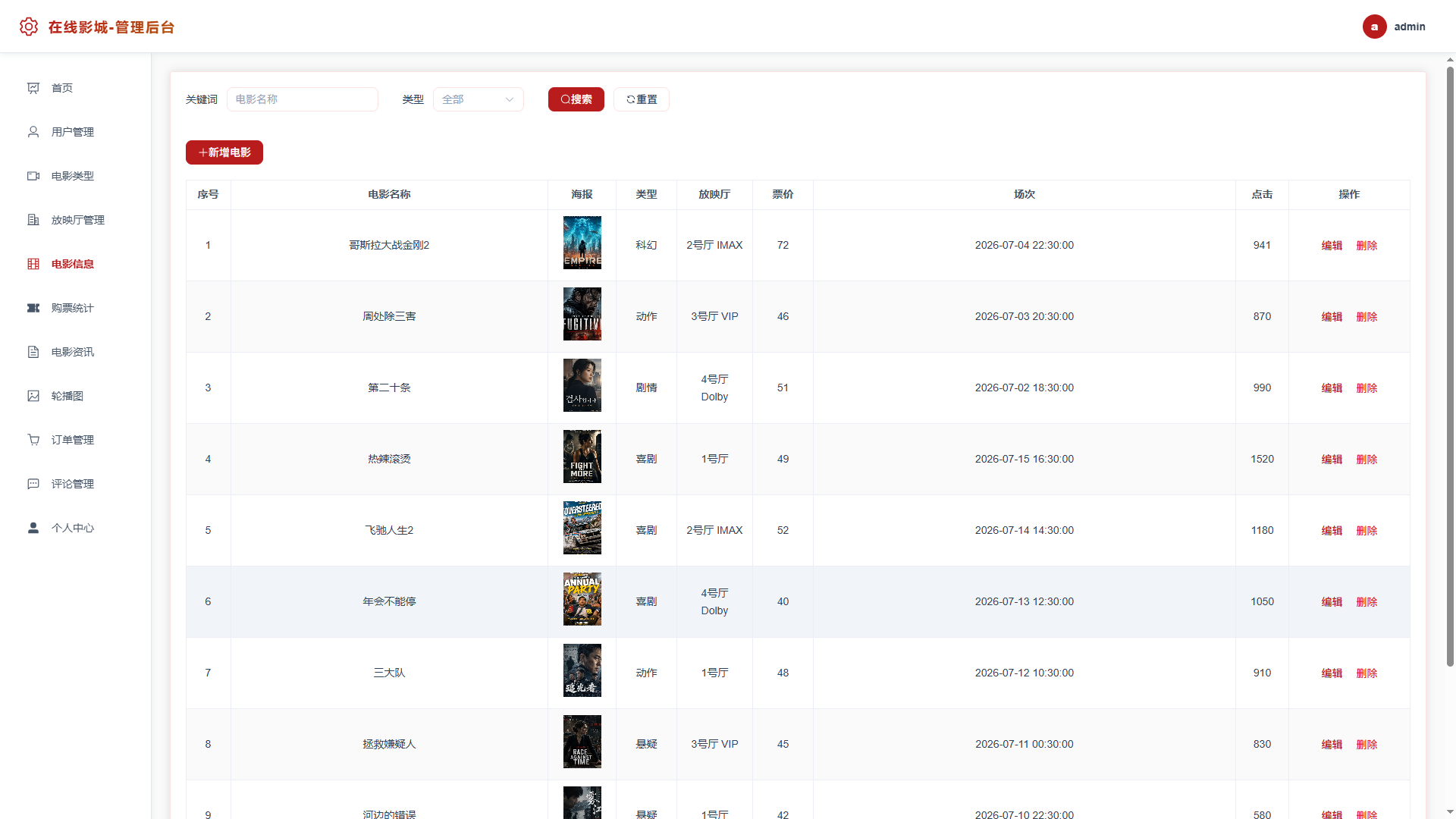Image resolution: width=1456 pixels, height=819 pixels.
Task: Click the 评论管理 chat bubble icon
Action: 33,484
